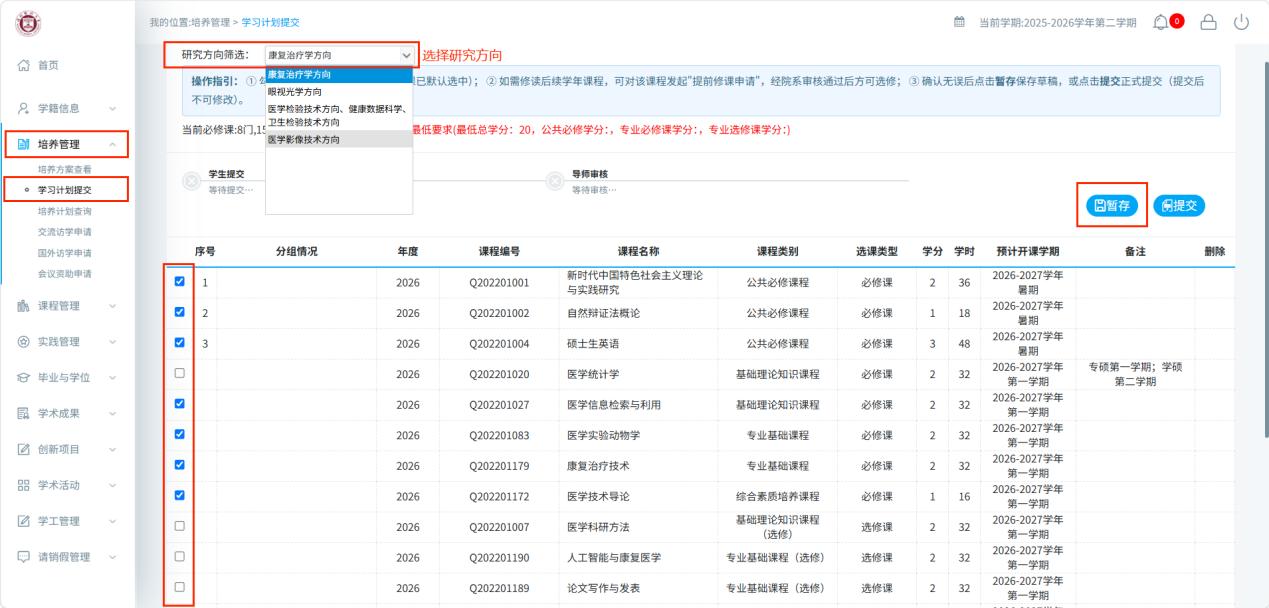Click the page vertical scrollbar
This screenshot has height=608, width=1269.
click(1265, 250)
